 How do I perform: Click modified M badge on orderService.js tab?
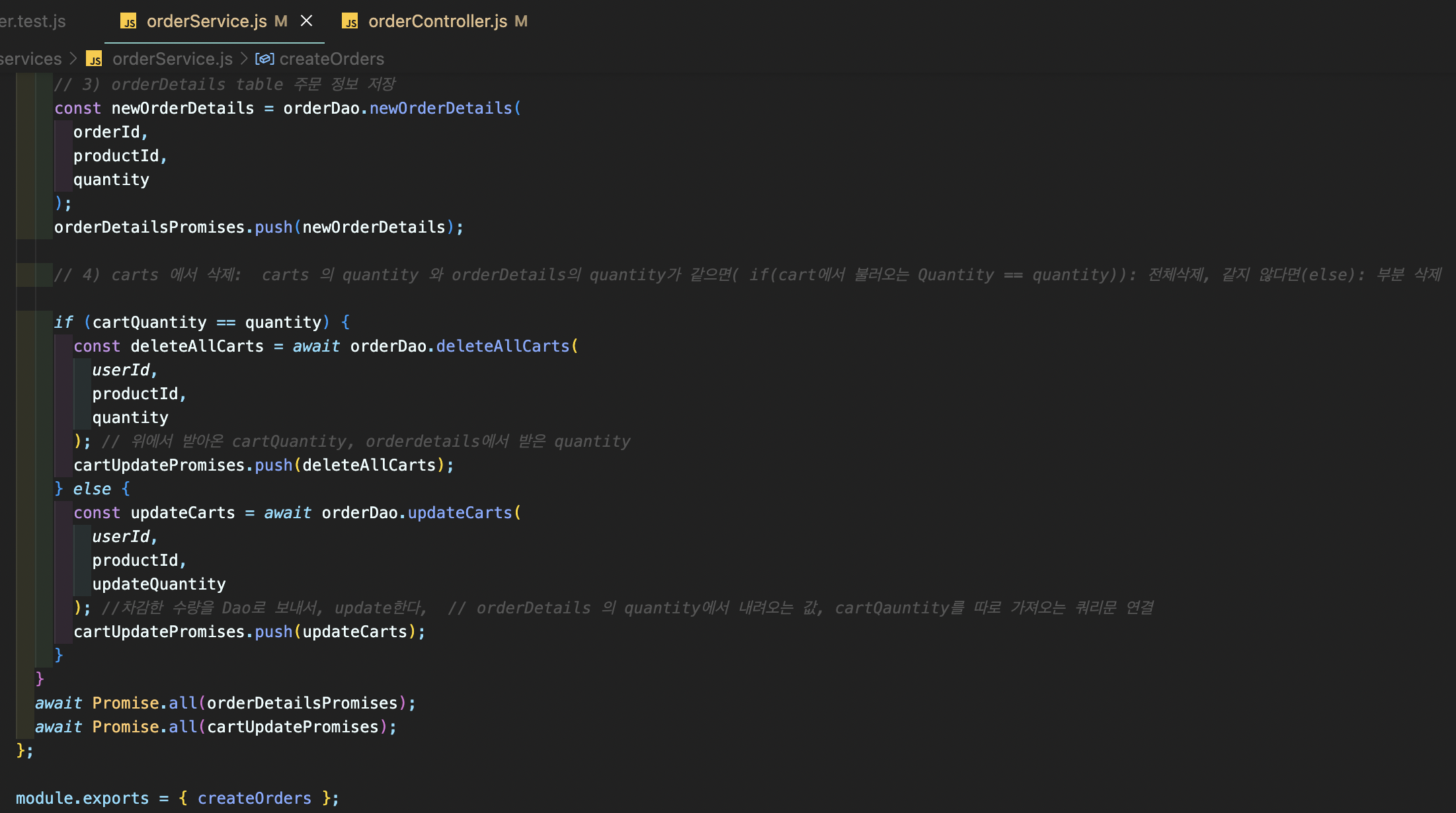click(281, 21)
